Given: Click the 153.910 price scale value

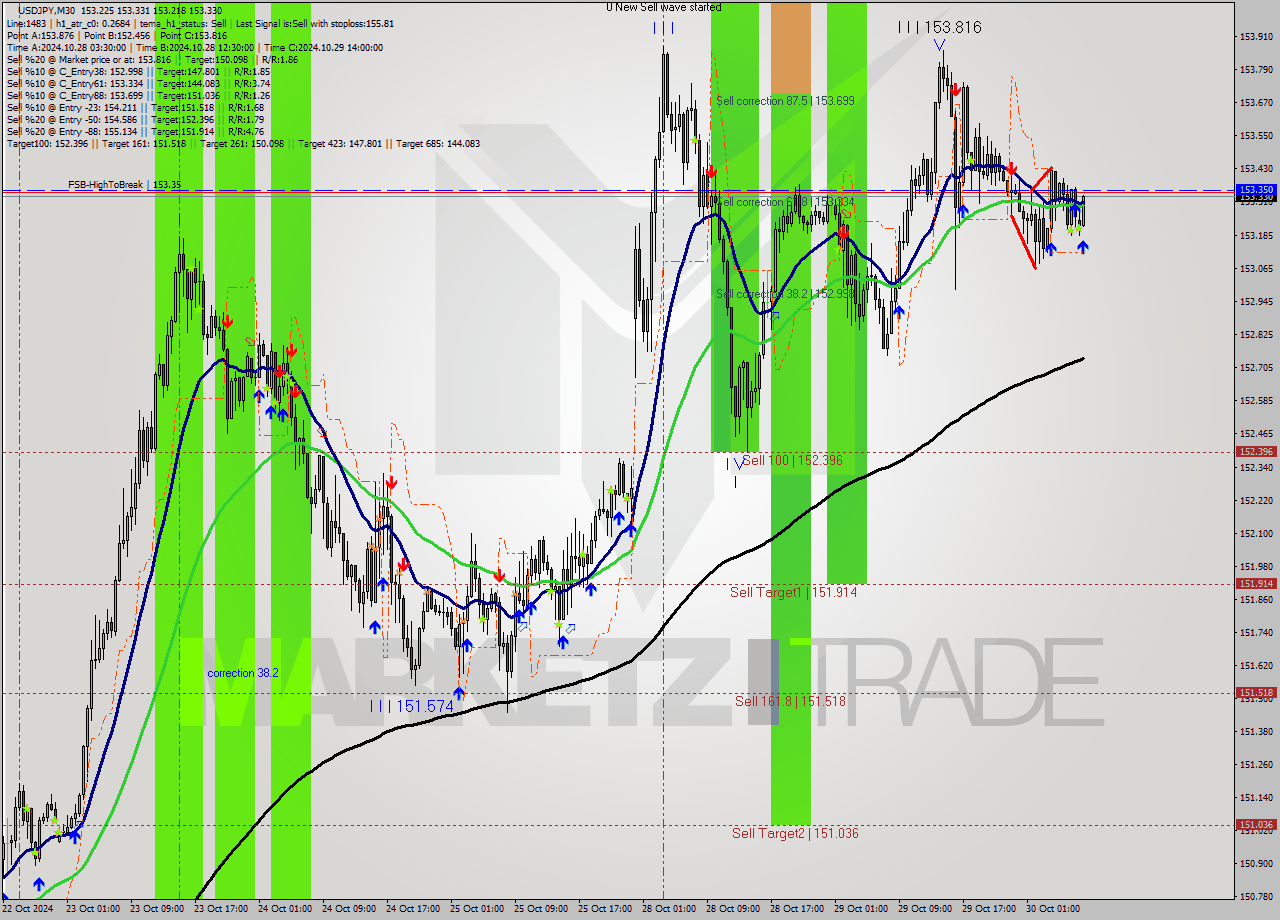Looking at the screenshot, I should tap(1256, 37).
